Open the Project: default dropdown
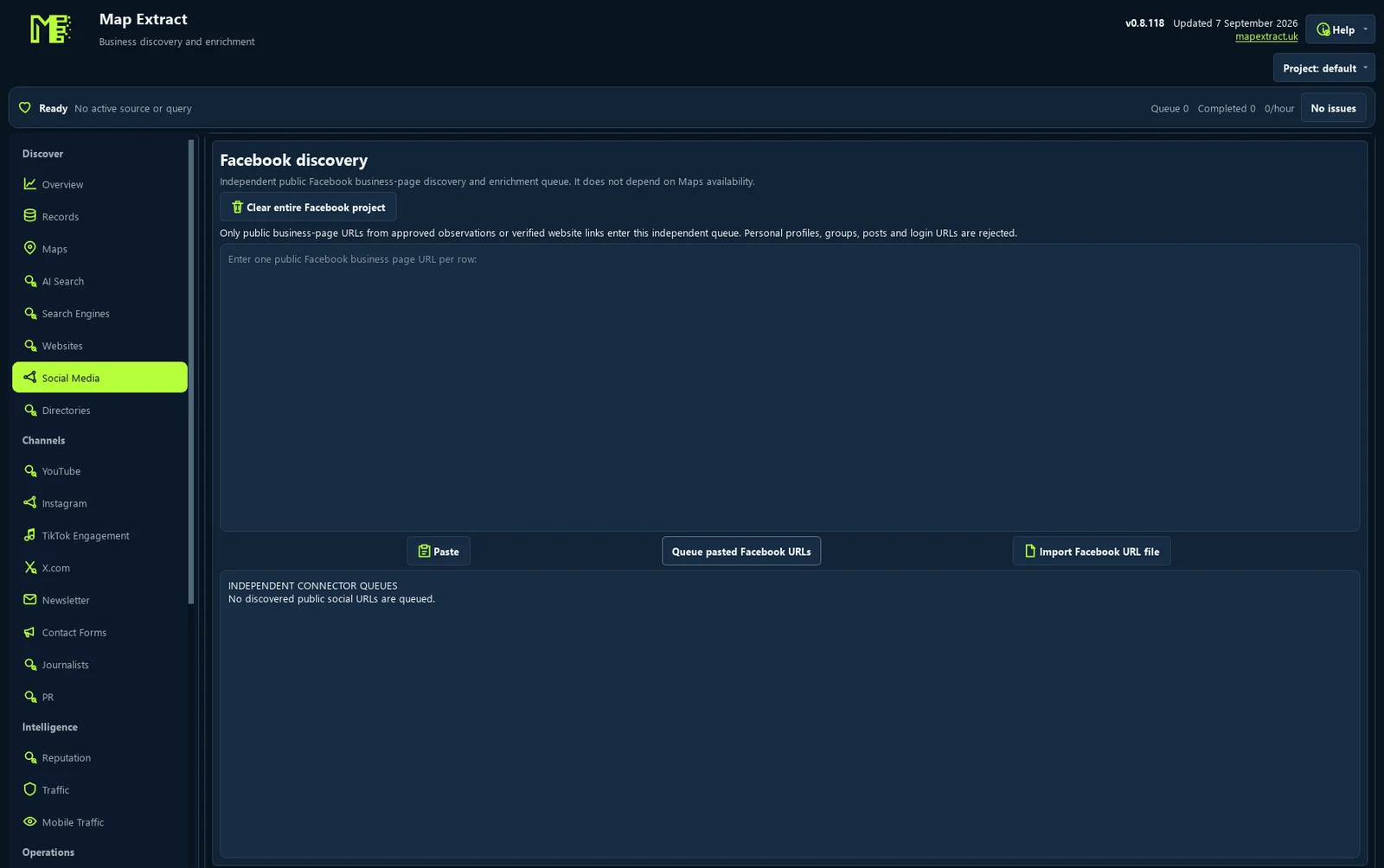The image size is (1384, 868). pos(1323,67)
